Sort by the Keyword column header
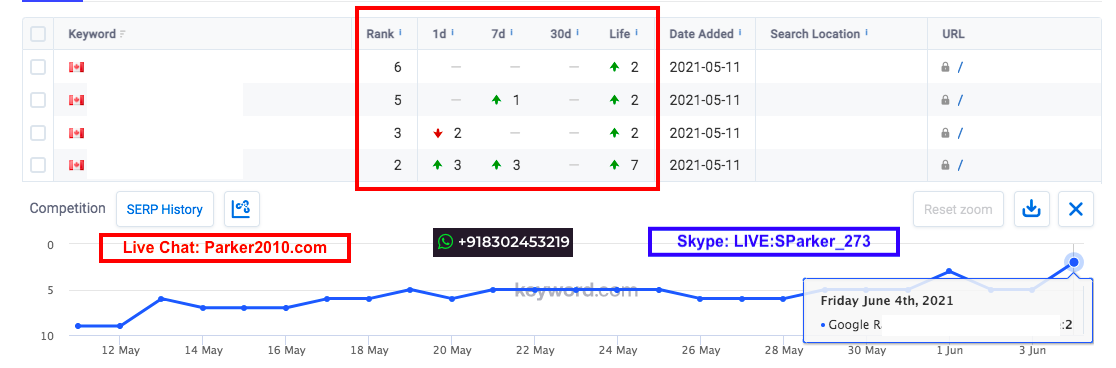The height and width of the screenshot is (368, 1116). (x=92, y=34)
